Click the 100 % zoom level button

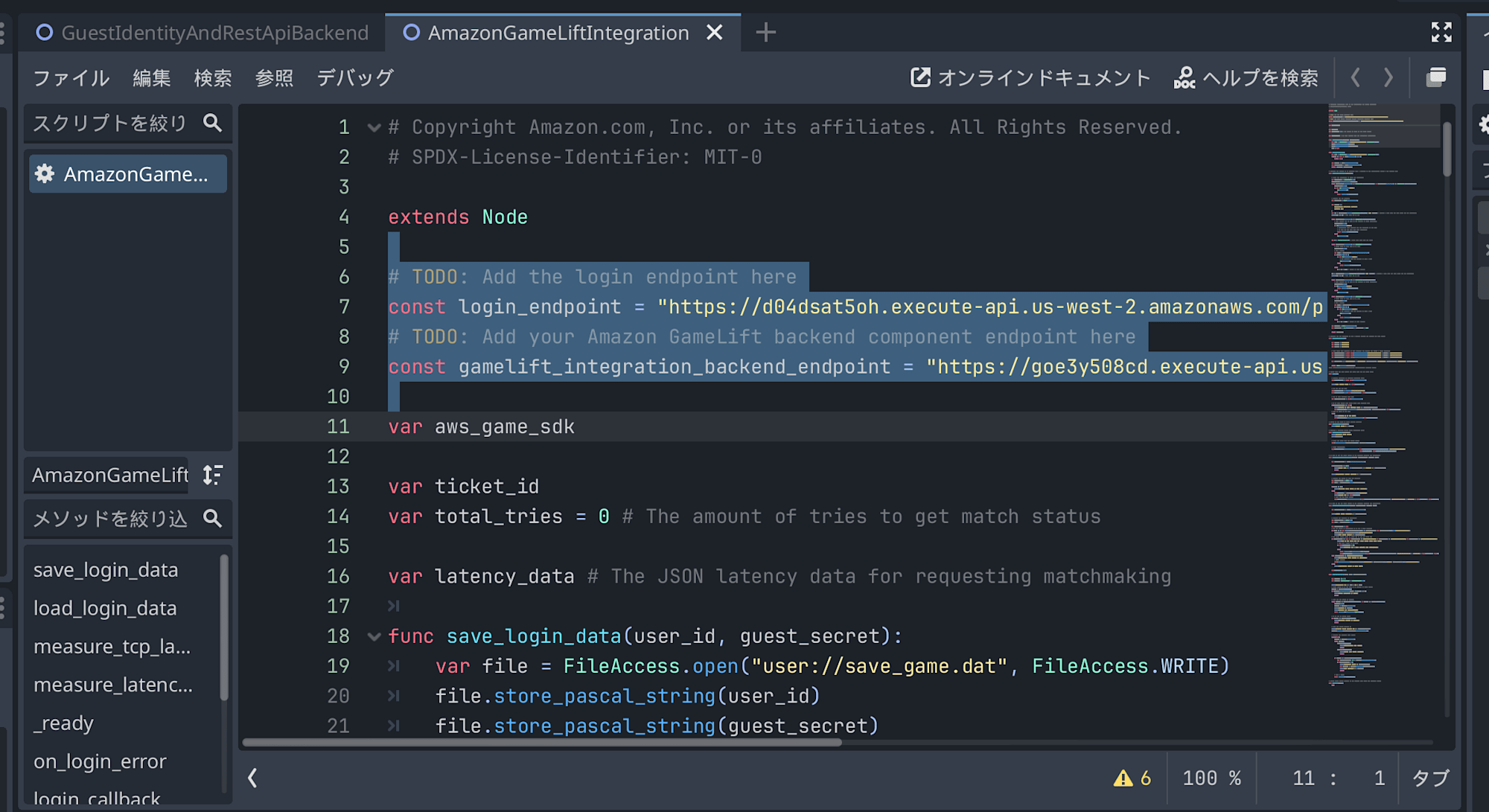pos(1211,779)
